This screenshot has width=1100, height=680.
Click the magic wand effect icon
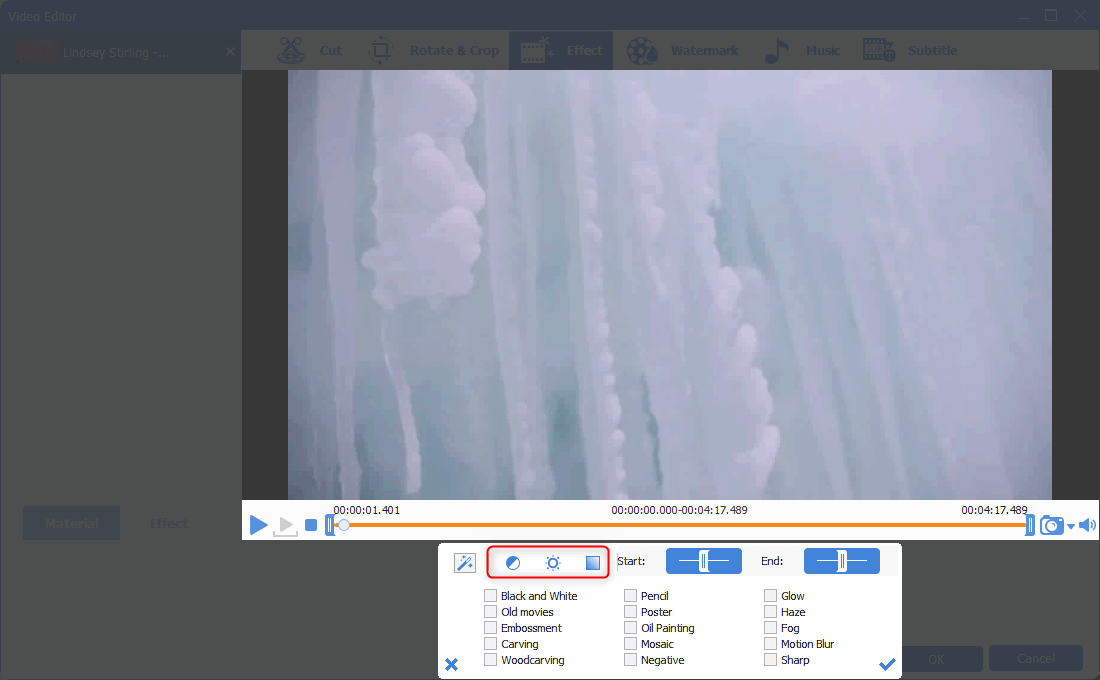[465, 563]
